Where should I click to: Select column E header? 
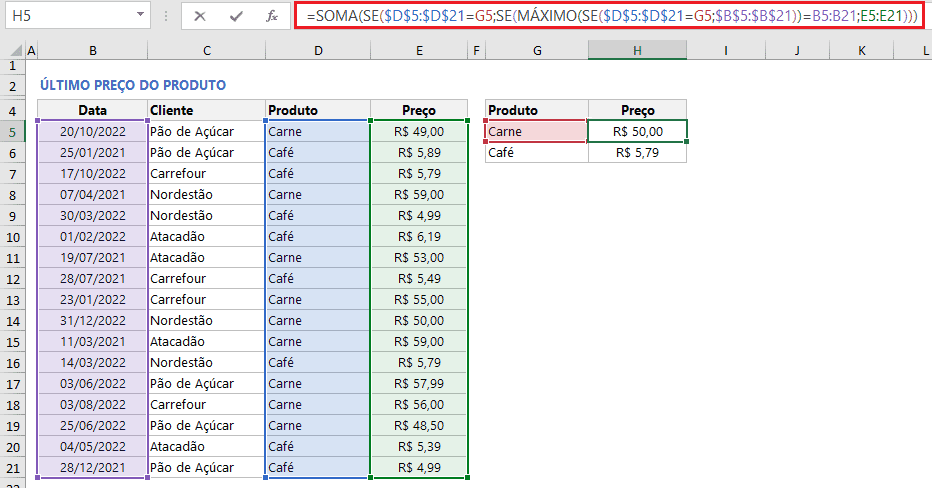point(419,50)
